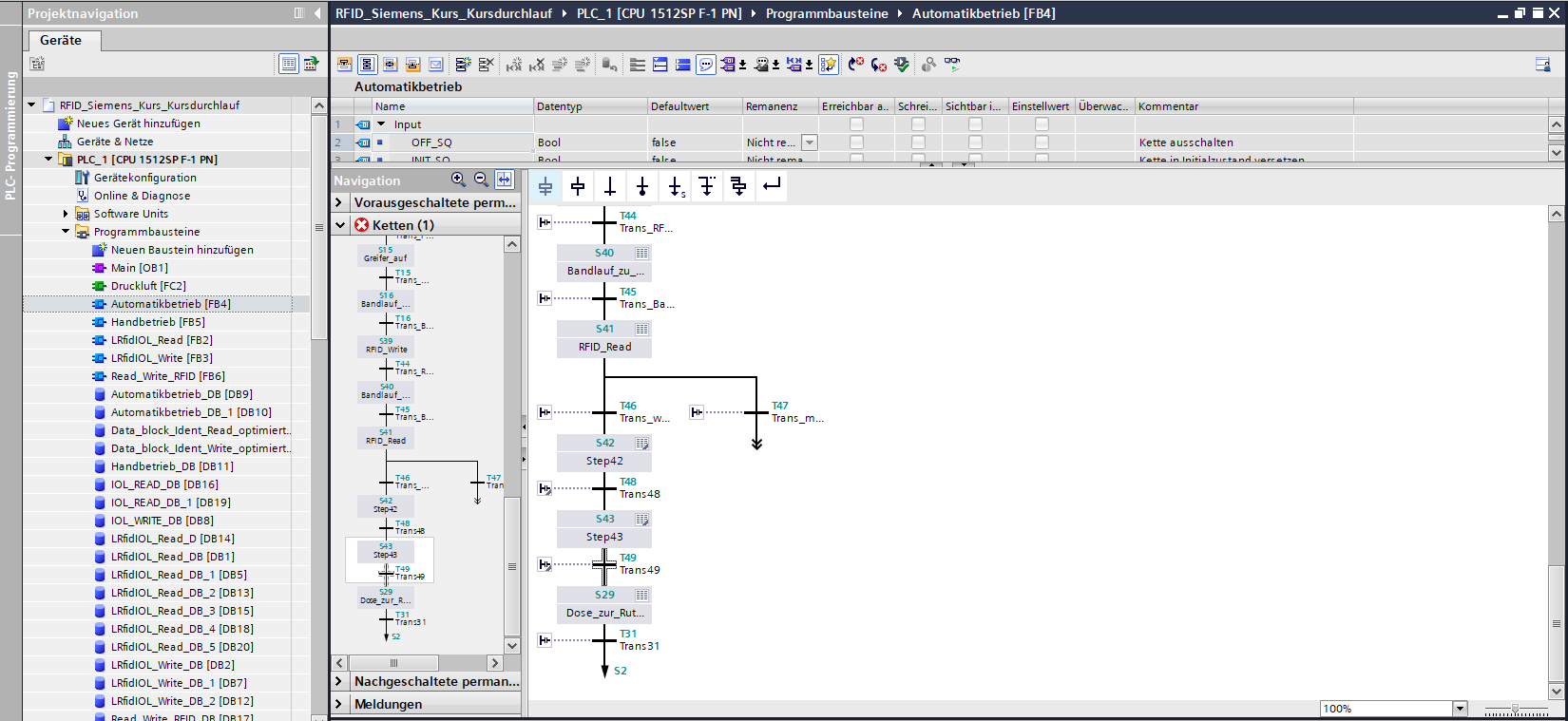
Task: Check 'Sichtbar' checkbox for Input row
Action: (975, 124)
